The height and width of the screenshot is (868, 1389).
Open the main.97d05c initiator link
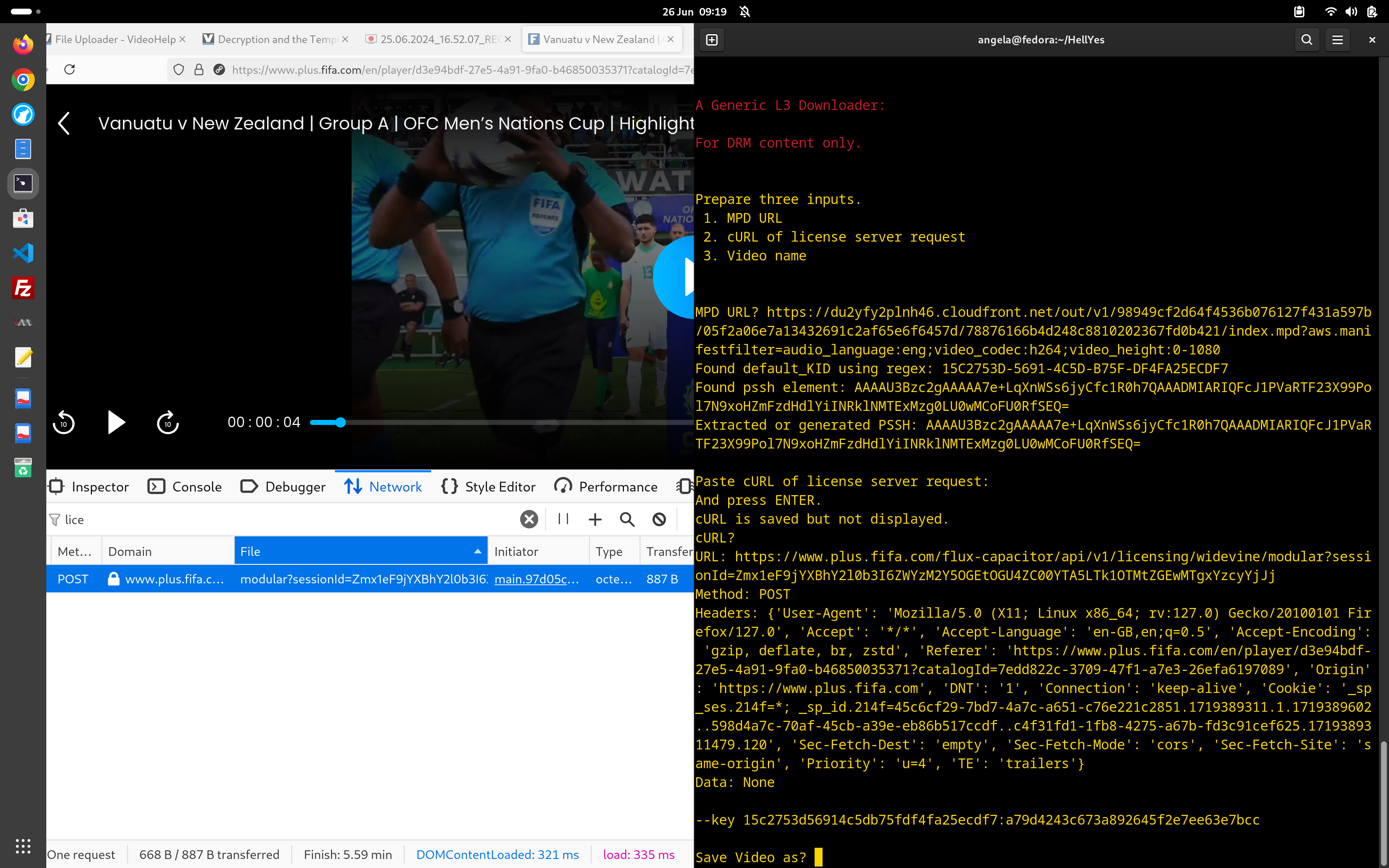coord(536,579)
